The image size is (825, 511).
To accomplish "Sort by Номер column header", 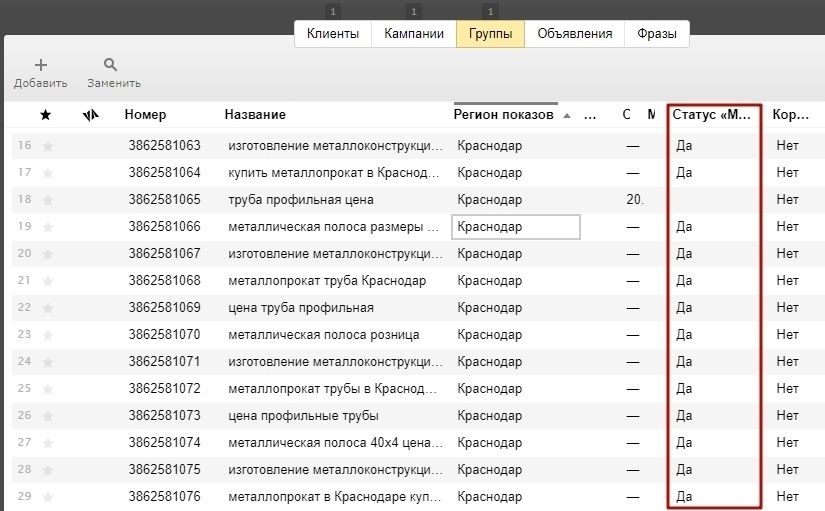I will (145, 115).
